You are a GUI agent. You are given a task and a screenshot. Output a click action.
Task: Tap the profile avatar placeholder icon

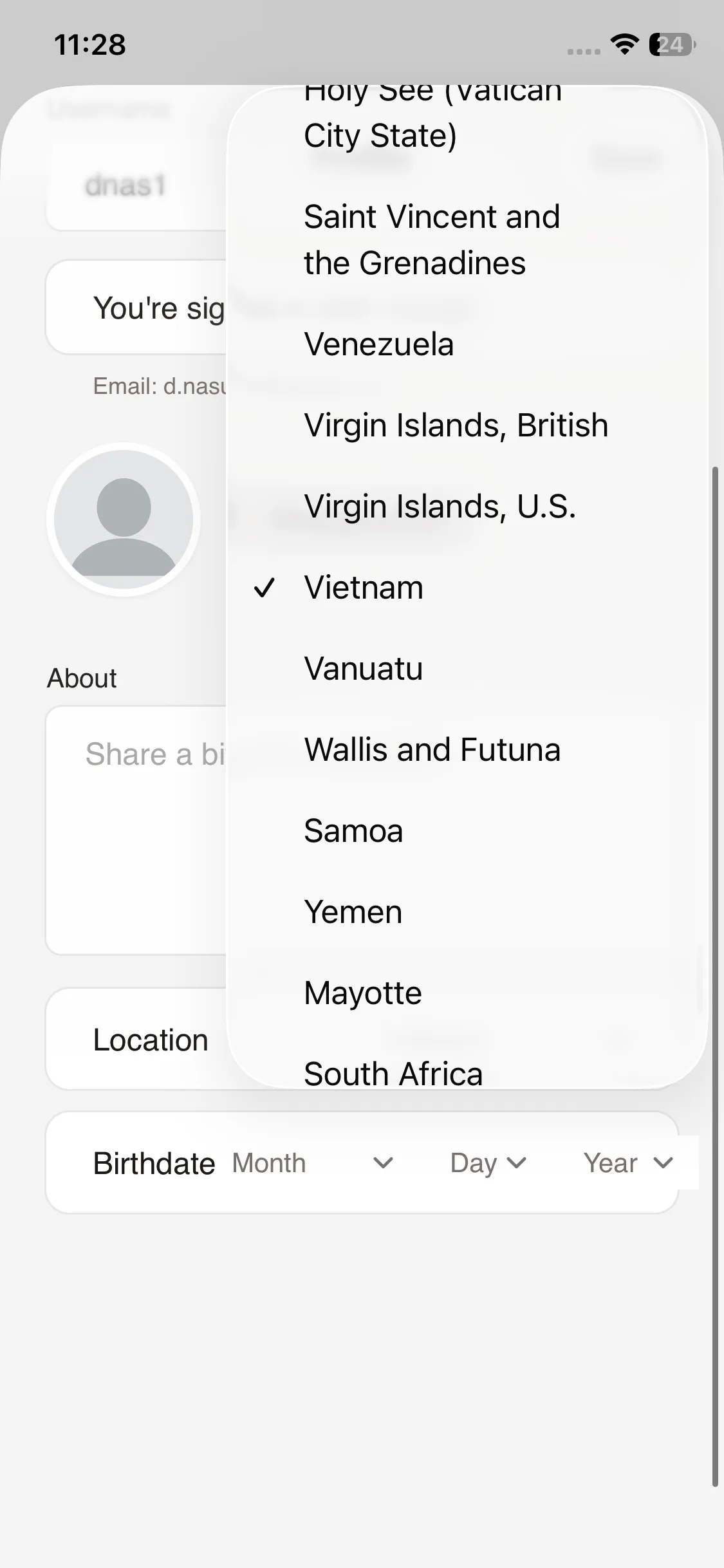pyautogui.click(x=124, y=519)
